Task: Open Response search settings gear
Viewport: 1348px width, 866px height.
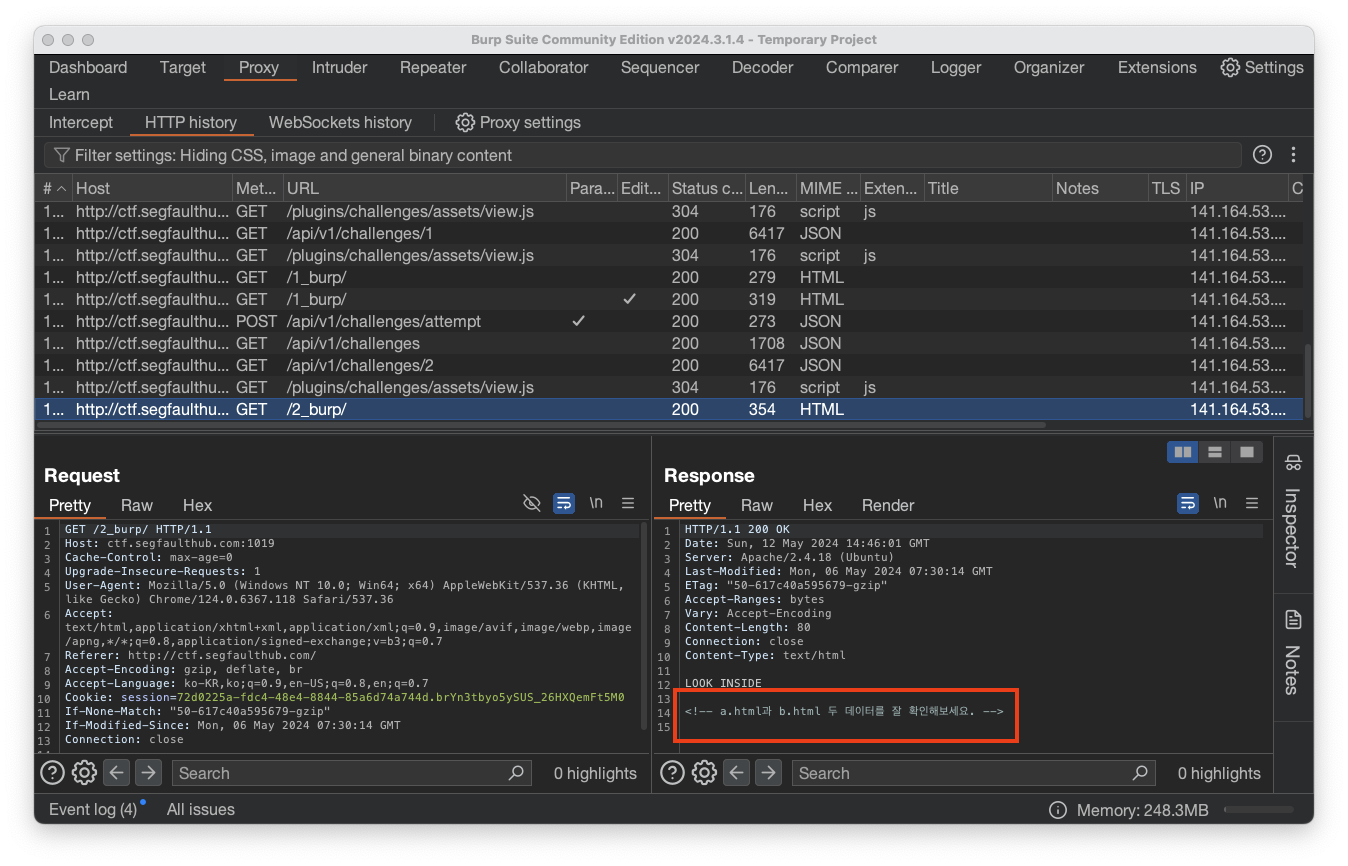Action: pos(704,773)
